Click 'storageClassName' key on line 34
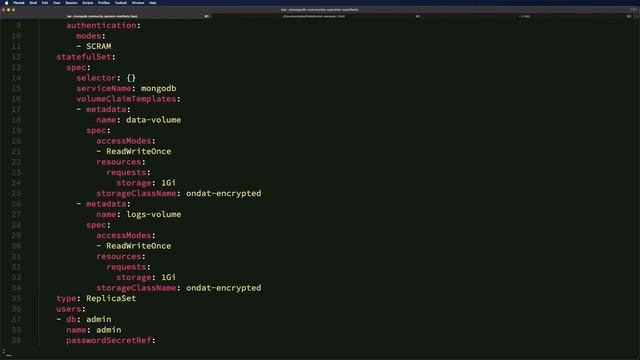The height and width of the screenshot is (360, 640). [x=136, y=288]
